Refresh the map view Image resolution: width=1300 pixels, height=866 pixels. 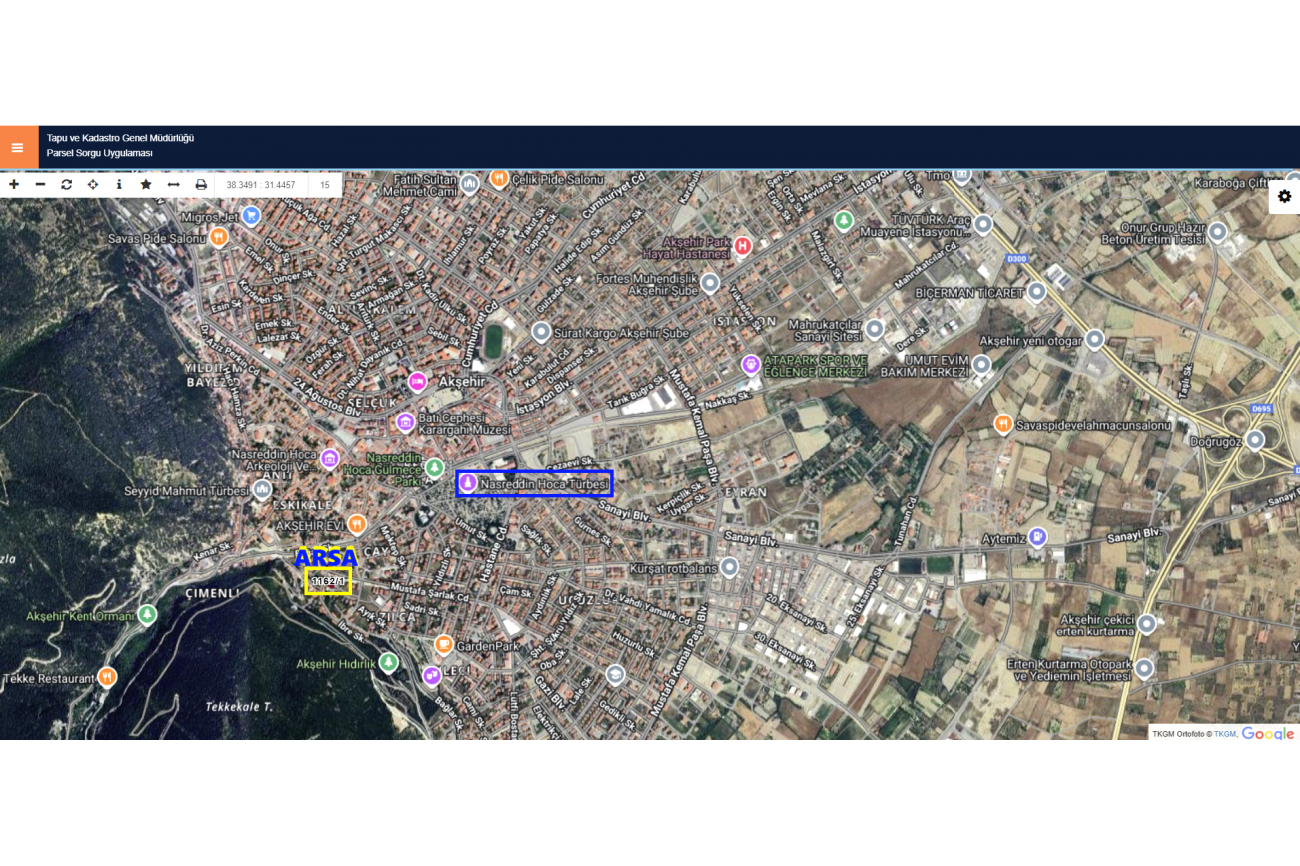pos(66,185)
